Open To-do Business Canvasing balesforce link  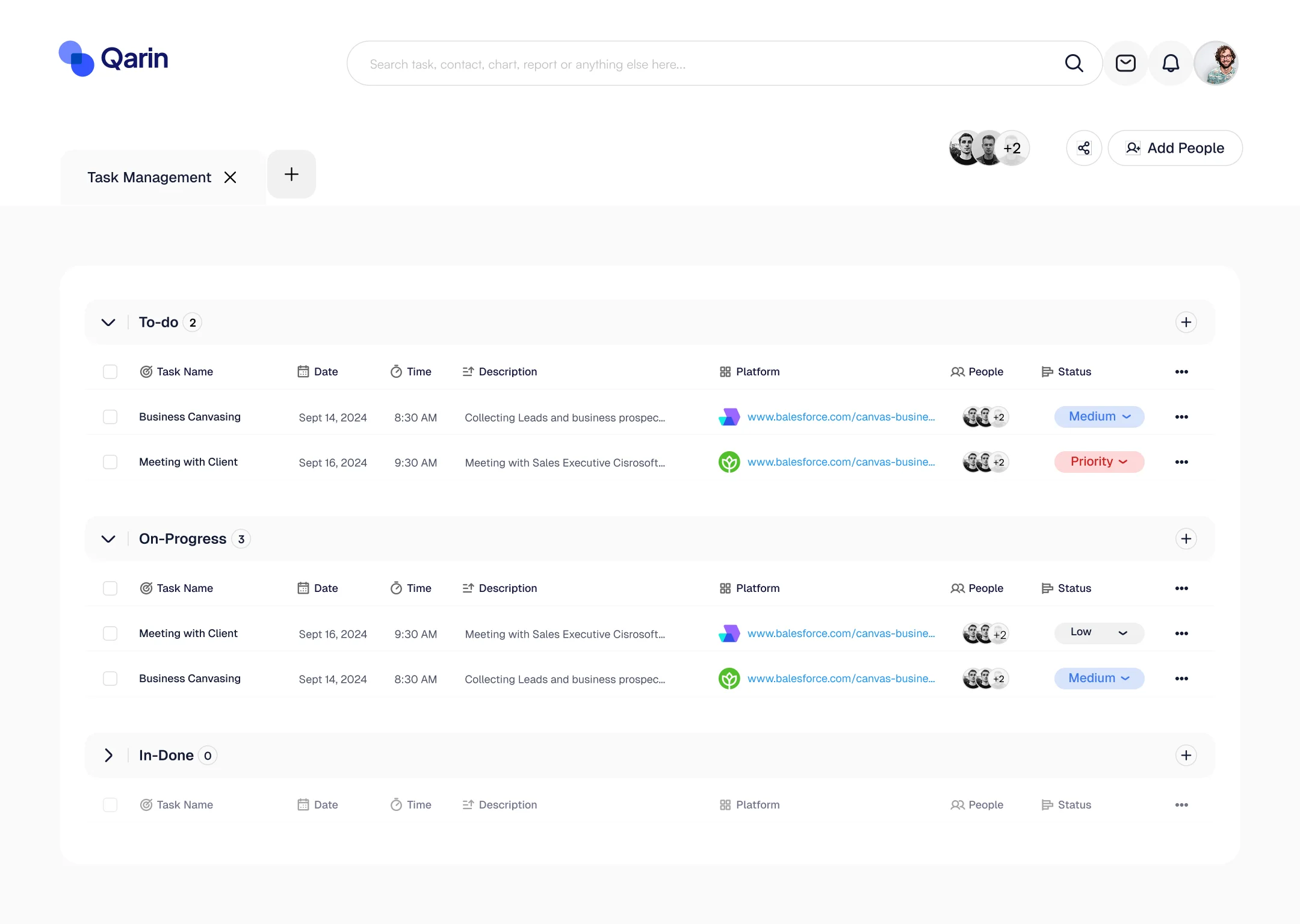[841, 417]
